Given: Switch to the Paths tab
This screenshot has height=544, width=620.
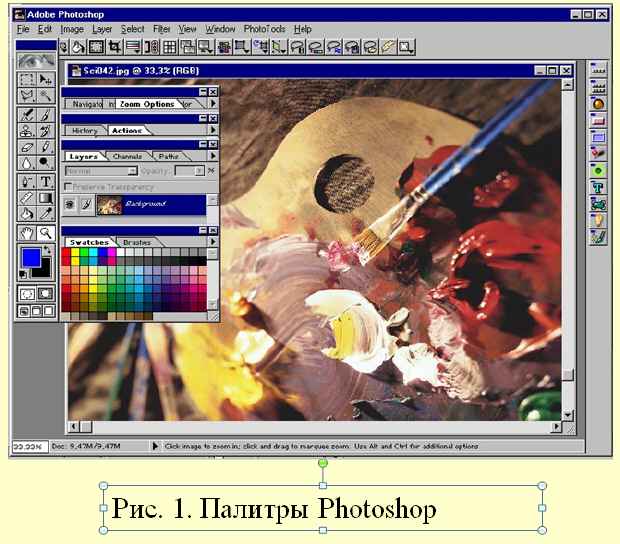Looking at the screenshot, I should click(x=168, y=157).
